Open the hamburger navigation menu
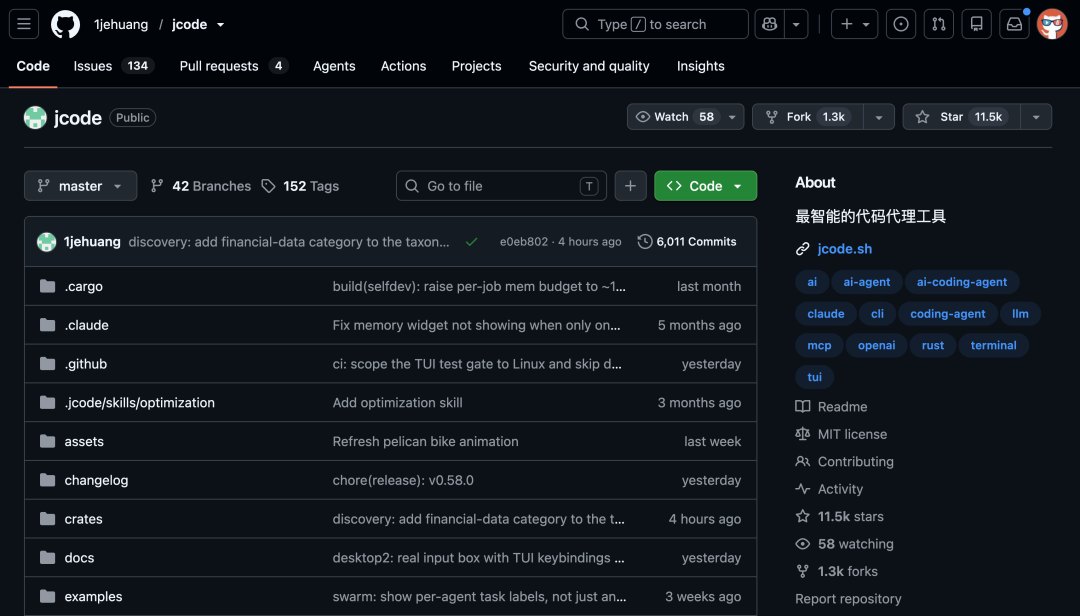The image size is (1080, 616). click(x=23, y=24)
